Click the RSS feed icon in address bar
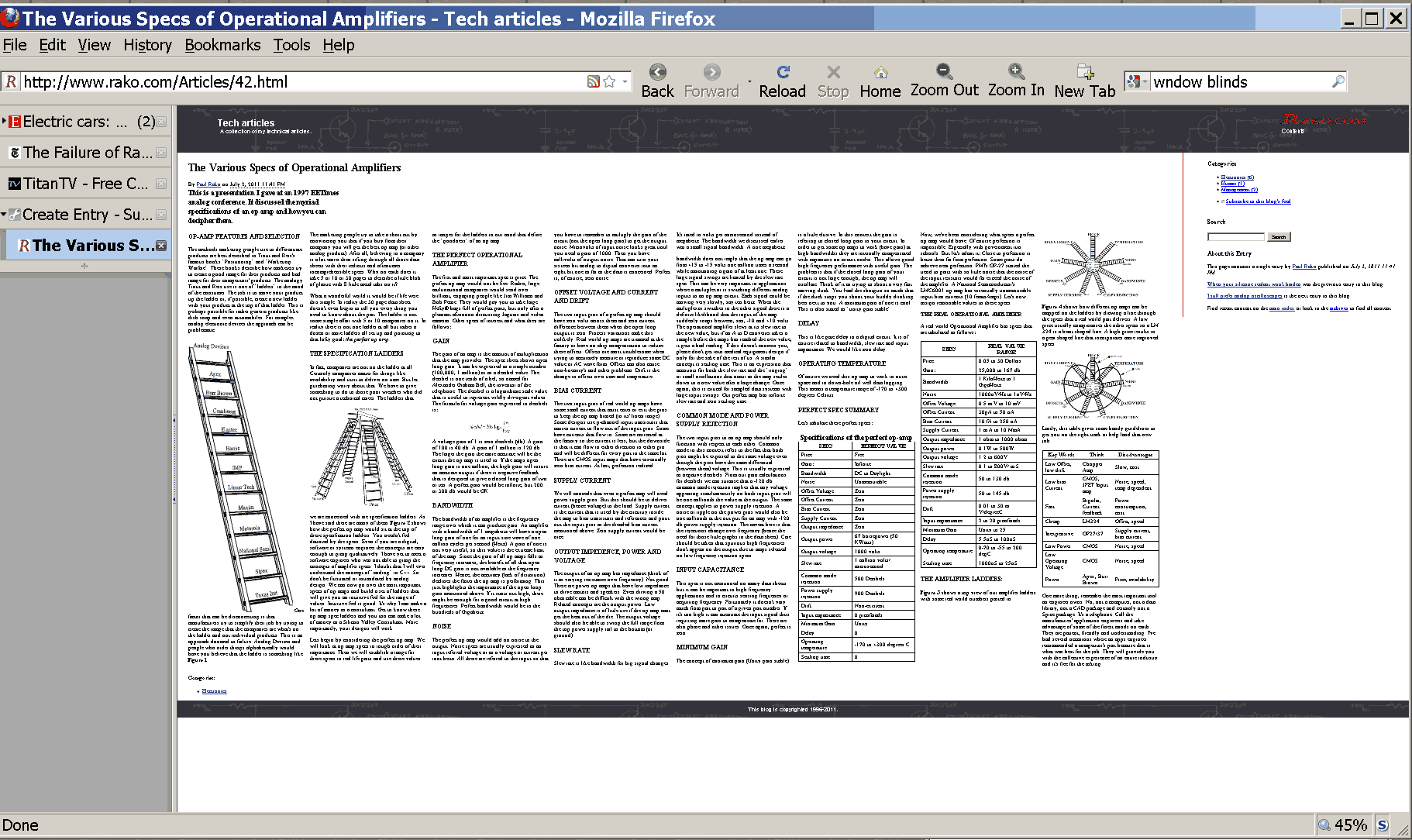 [594, 81]
